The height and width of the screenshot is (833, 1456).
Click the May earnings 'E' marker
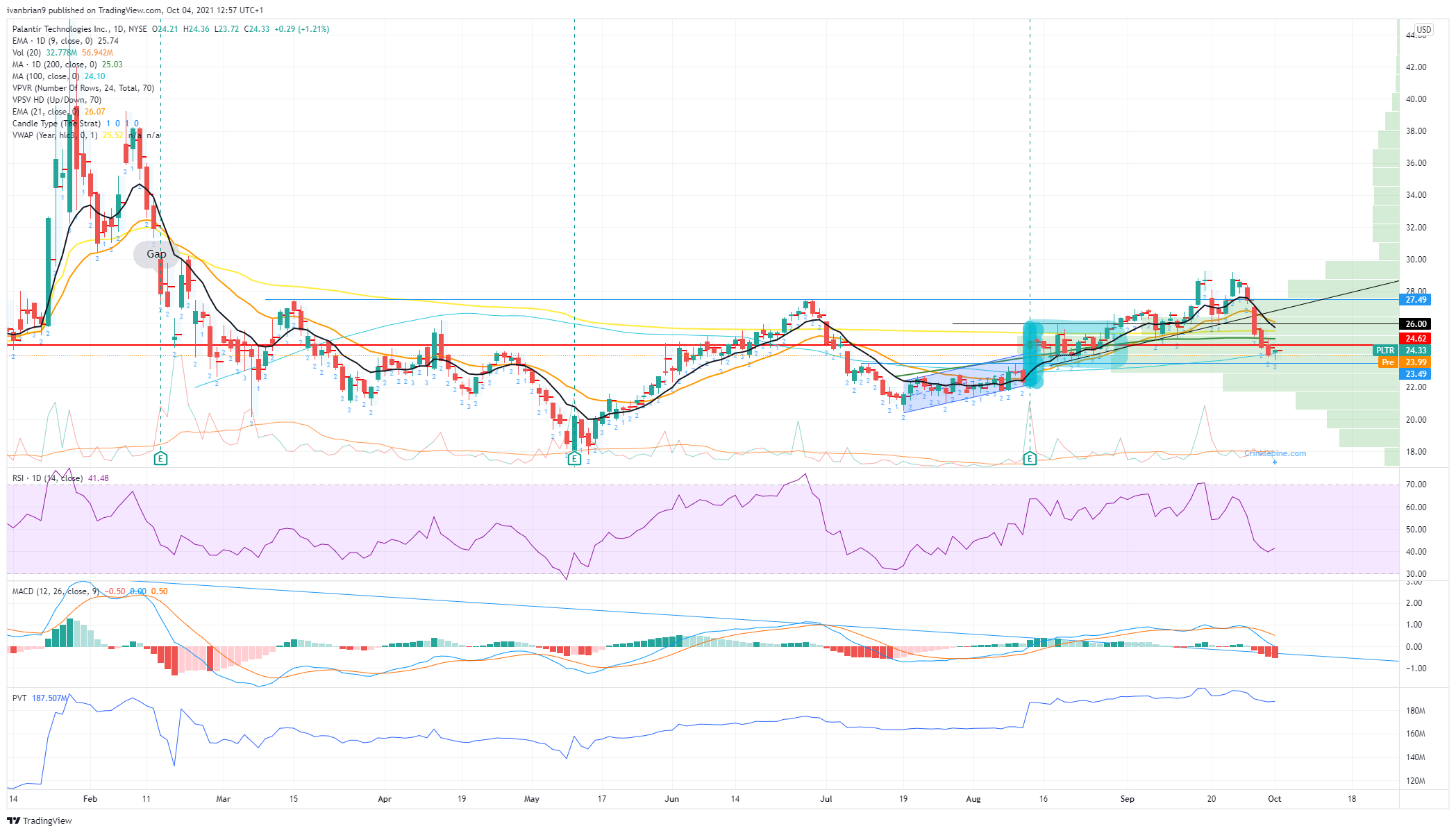click(x=574, y=458)
